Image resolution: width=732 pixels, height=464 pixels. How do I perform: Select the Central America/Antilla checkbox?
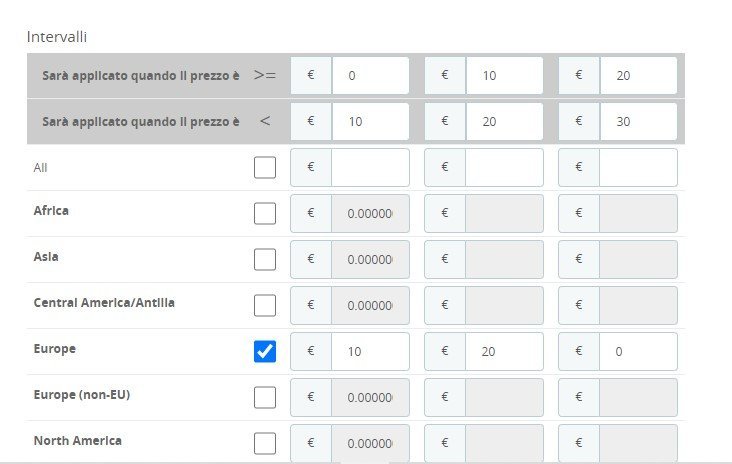[x=265, y=305]
